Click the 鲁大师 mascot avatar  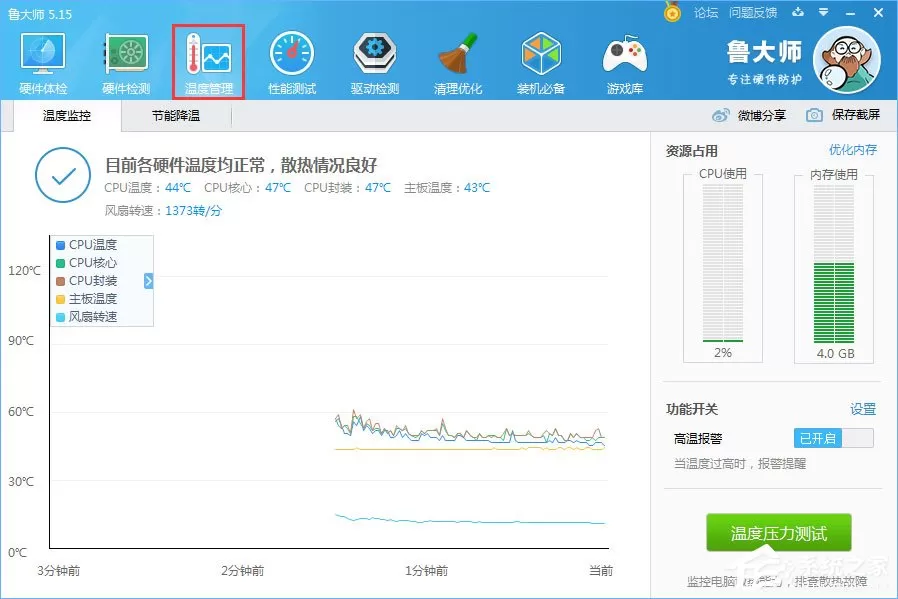(x=847, y=60)
